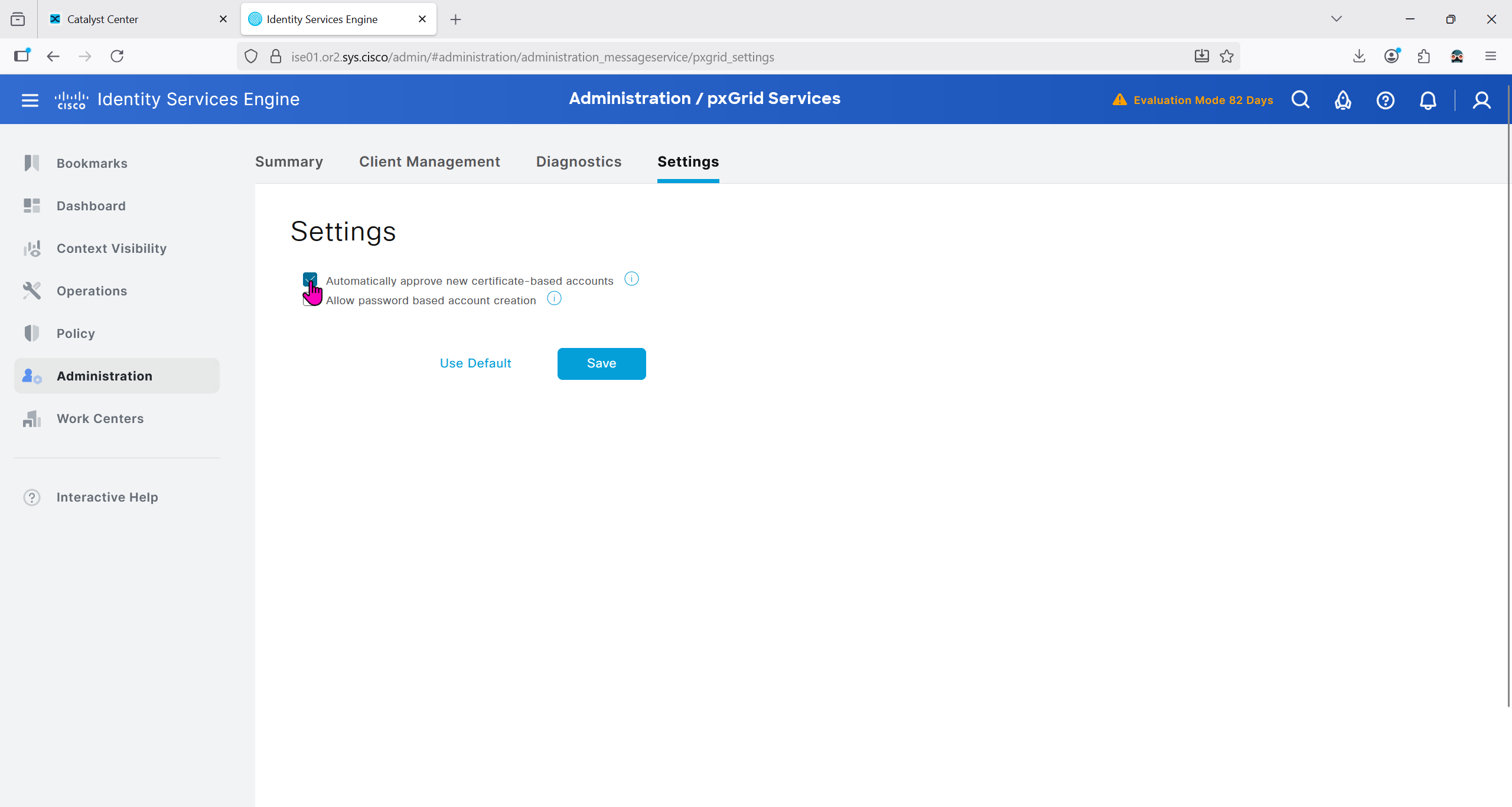Screen dimensions: 1512x807
Task: Click the Use Default link
Action: point(475,363)
